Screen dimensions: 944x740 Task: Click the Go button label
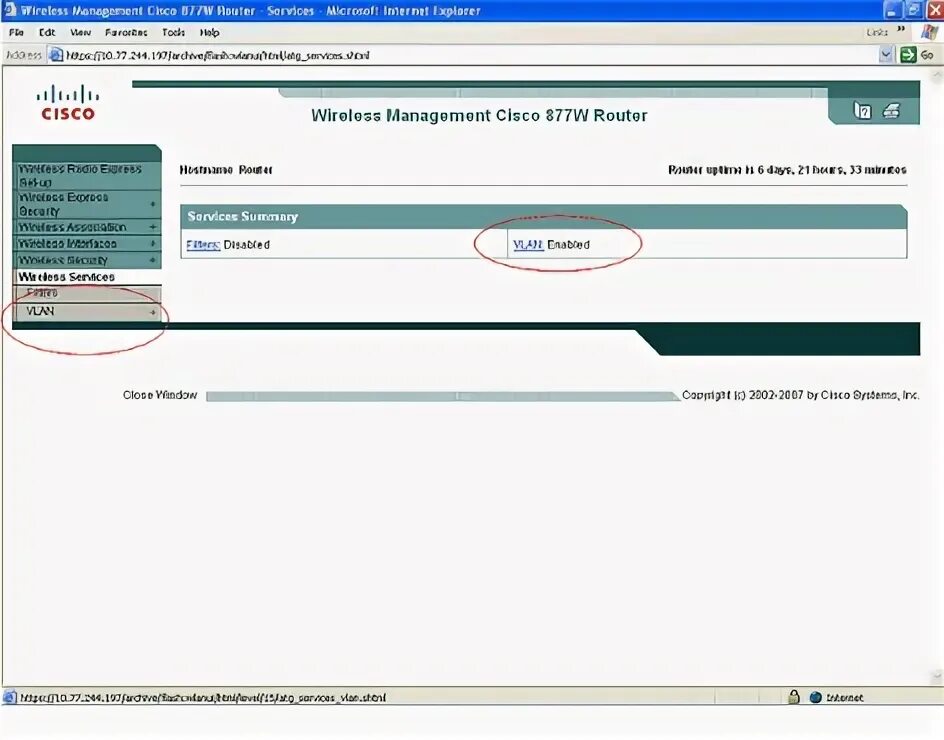927,55
